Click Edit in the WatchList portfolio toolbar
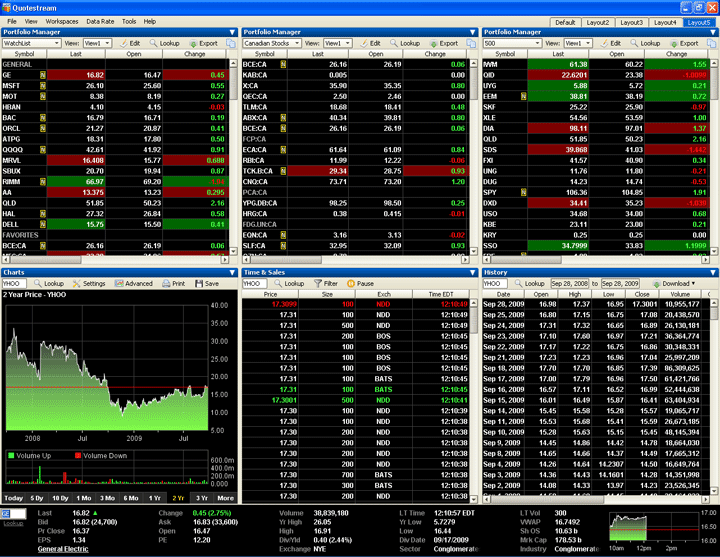The height and width of the screenshot is (557, 720). pos(129,43)
